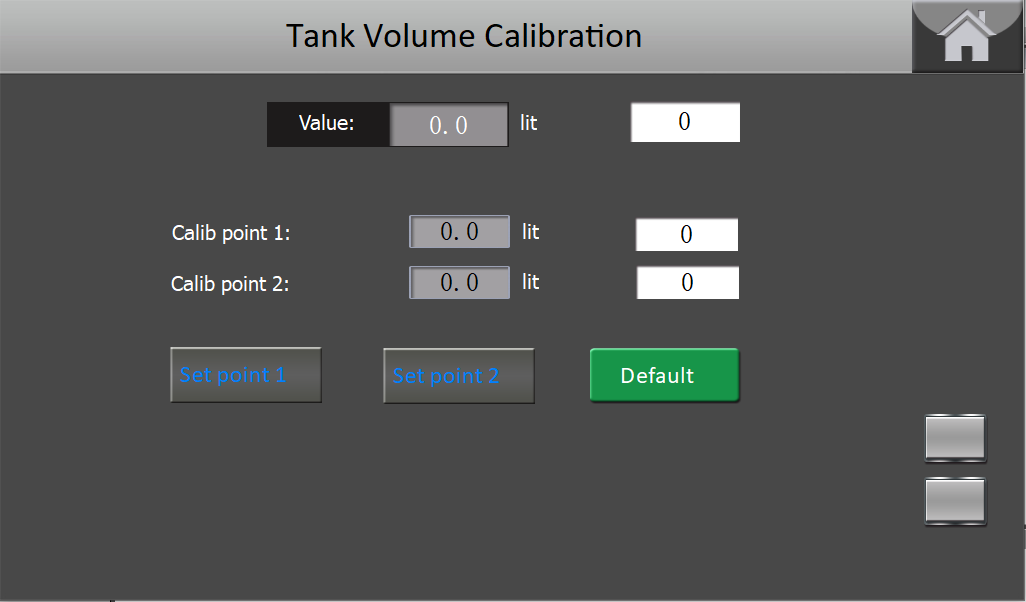Screen dimensions: 1026x602
Task: Click the "lit" unit in Calib point 1 row
Action: tap(530, 232)
